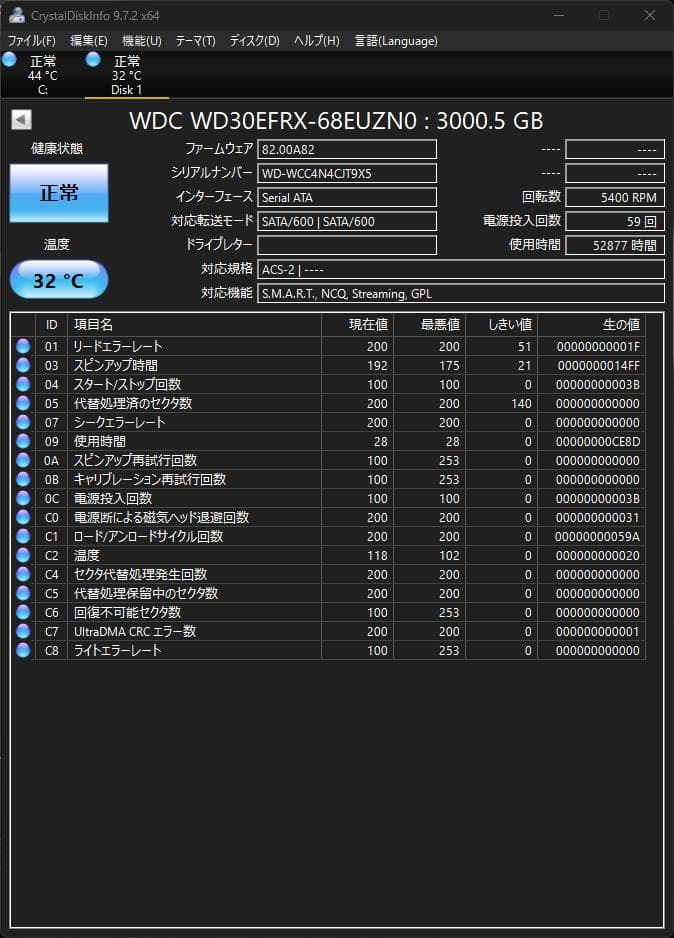Image resolution: width=674 pixels, height=938 pixels.
Task: Click the 32 °C temperature button
Action: (x=59, y=279)
